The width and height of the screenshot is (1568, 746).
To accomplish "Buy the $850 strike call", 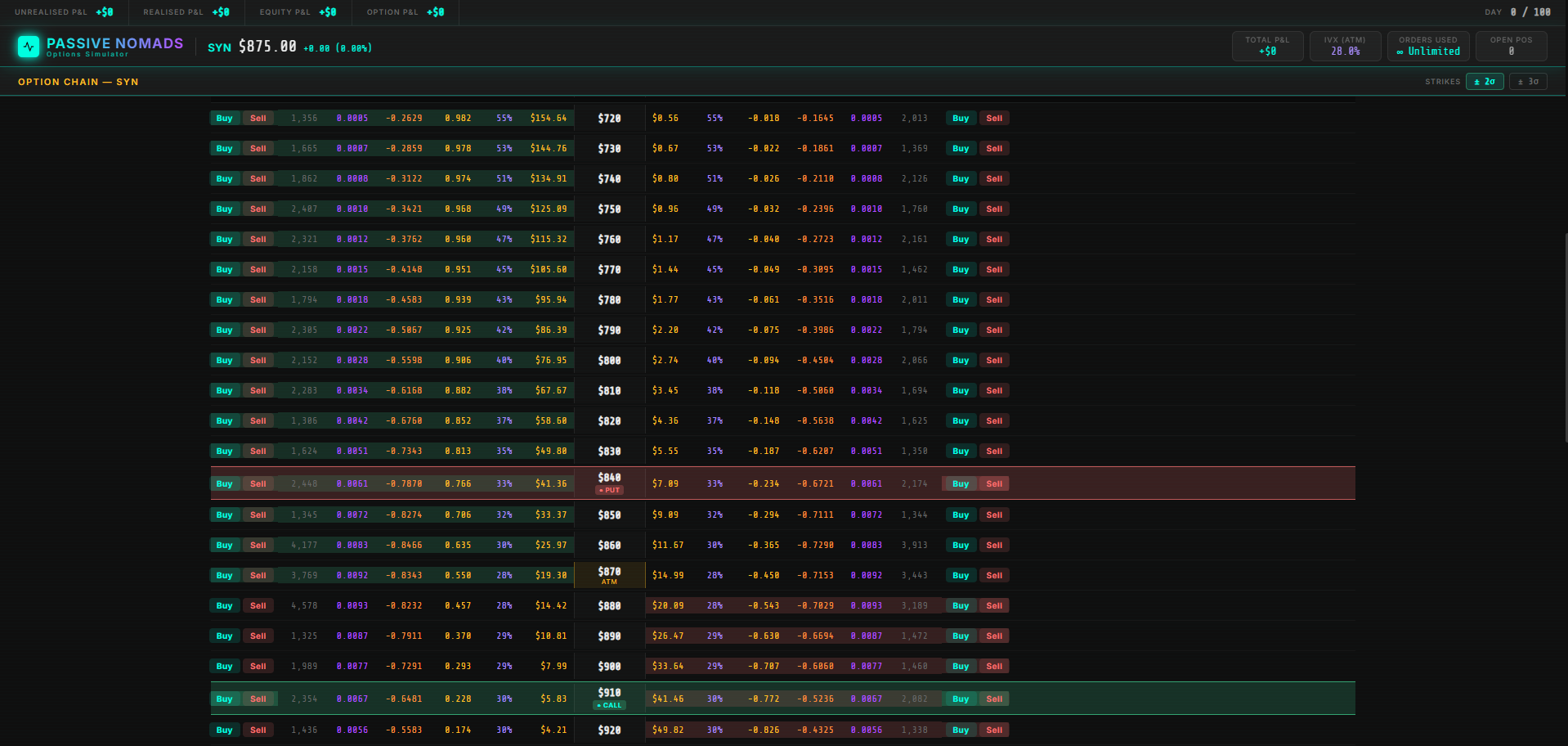I will click(225, 515).
